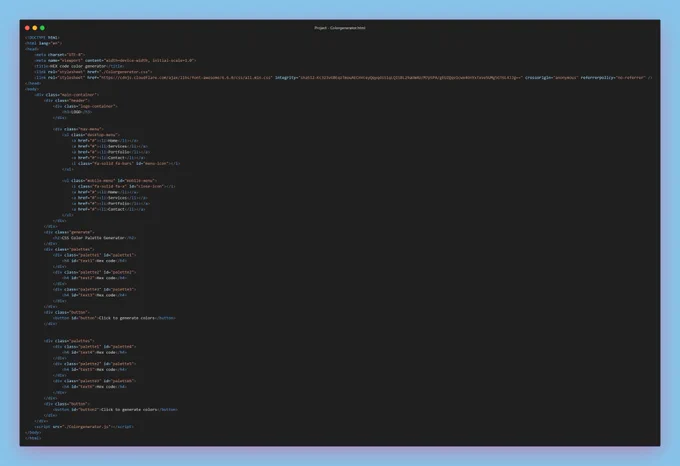Click the h4 line with id="text5"
Viewport: 680px width, 466px height.
[95, 370]
